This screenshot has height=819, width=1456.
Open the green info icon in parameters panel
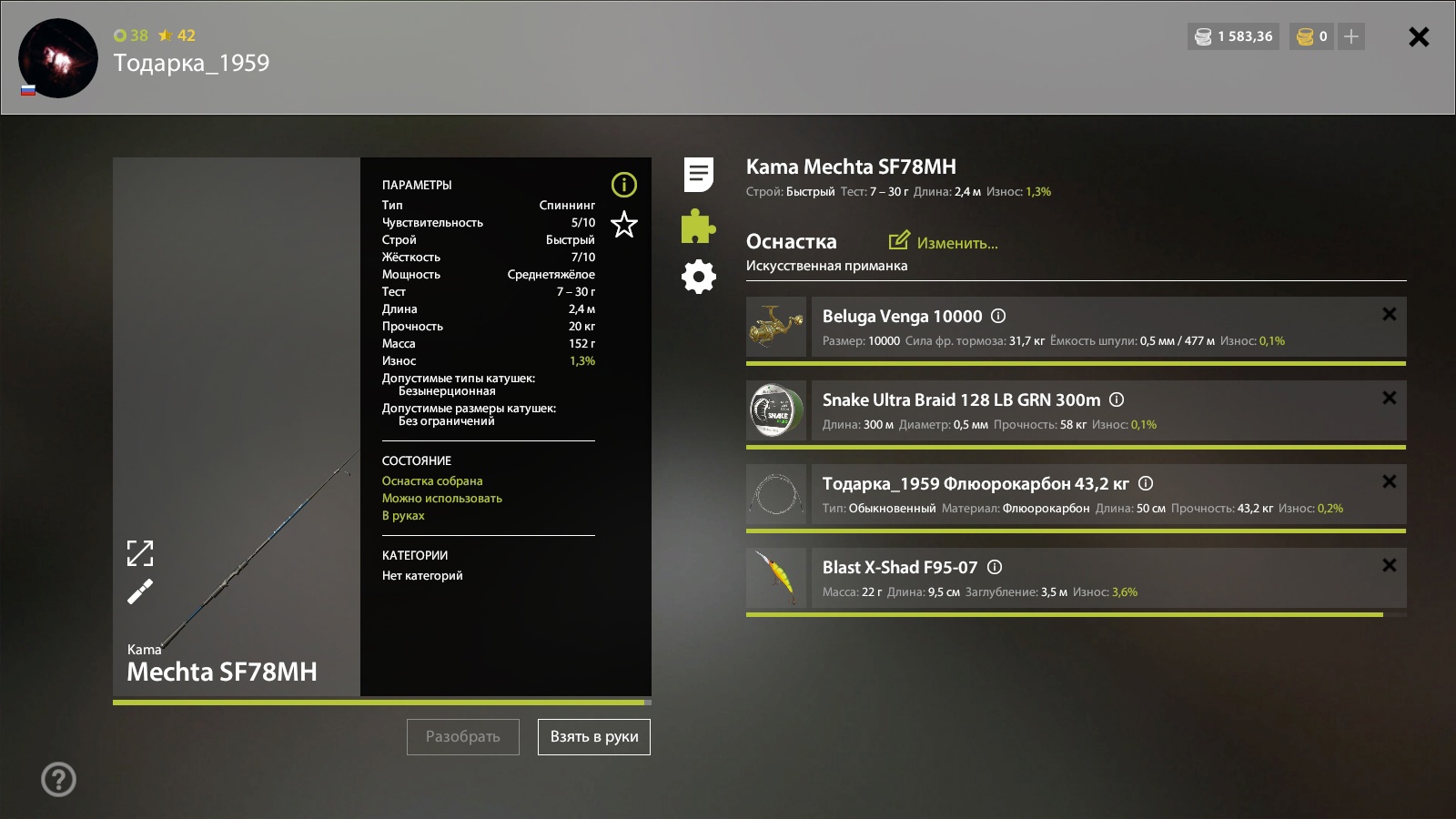[x=624, y=185]
